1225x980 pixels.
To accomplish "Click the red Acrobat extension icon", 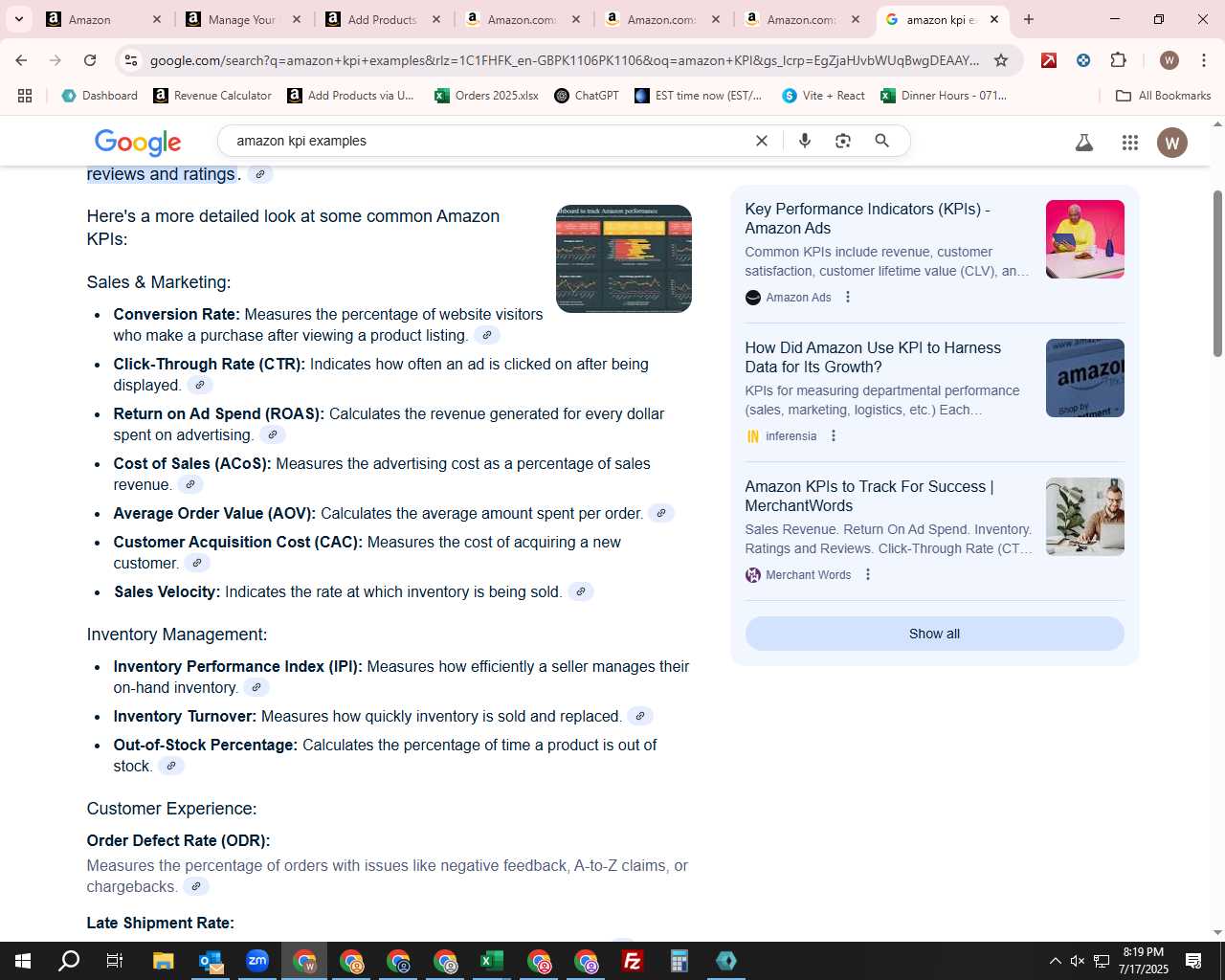I will [1049, 60].
